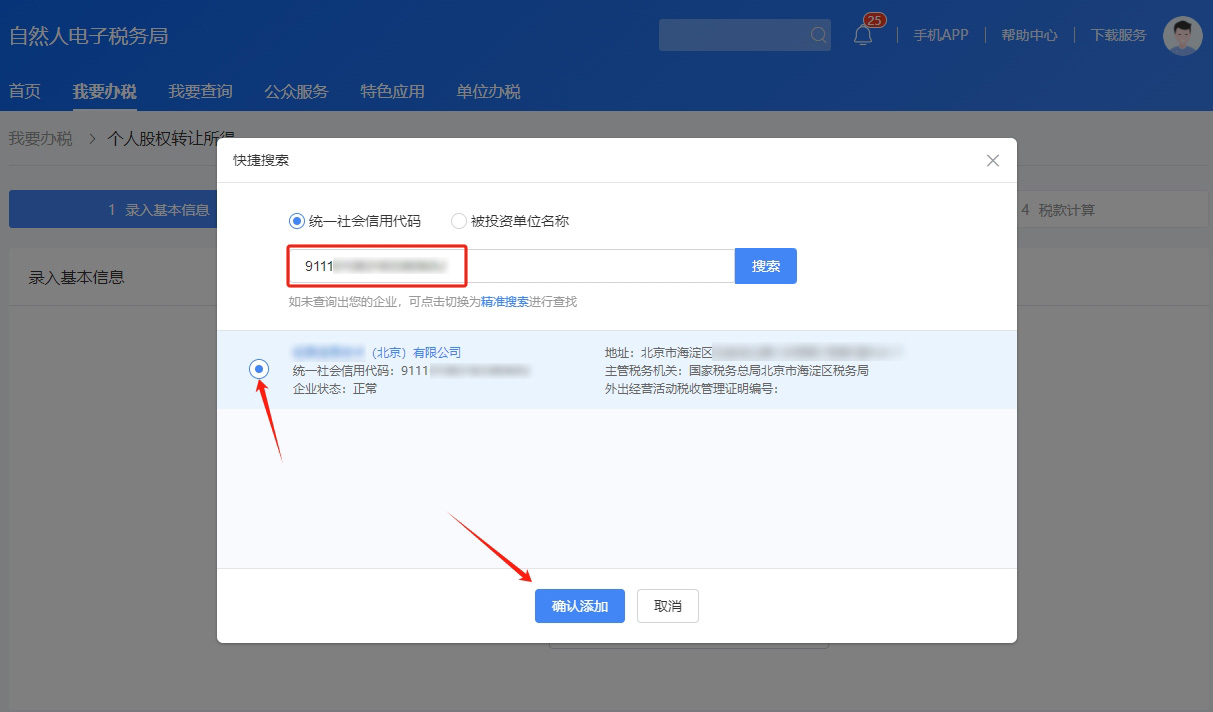1213x712 pixels.
Task: Select 被投资单位名称 radio option
Action: point(459,221)
